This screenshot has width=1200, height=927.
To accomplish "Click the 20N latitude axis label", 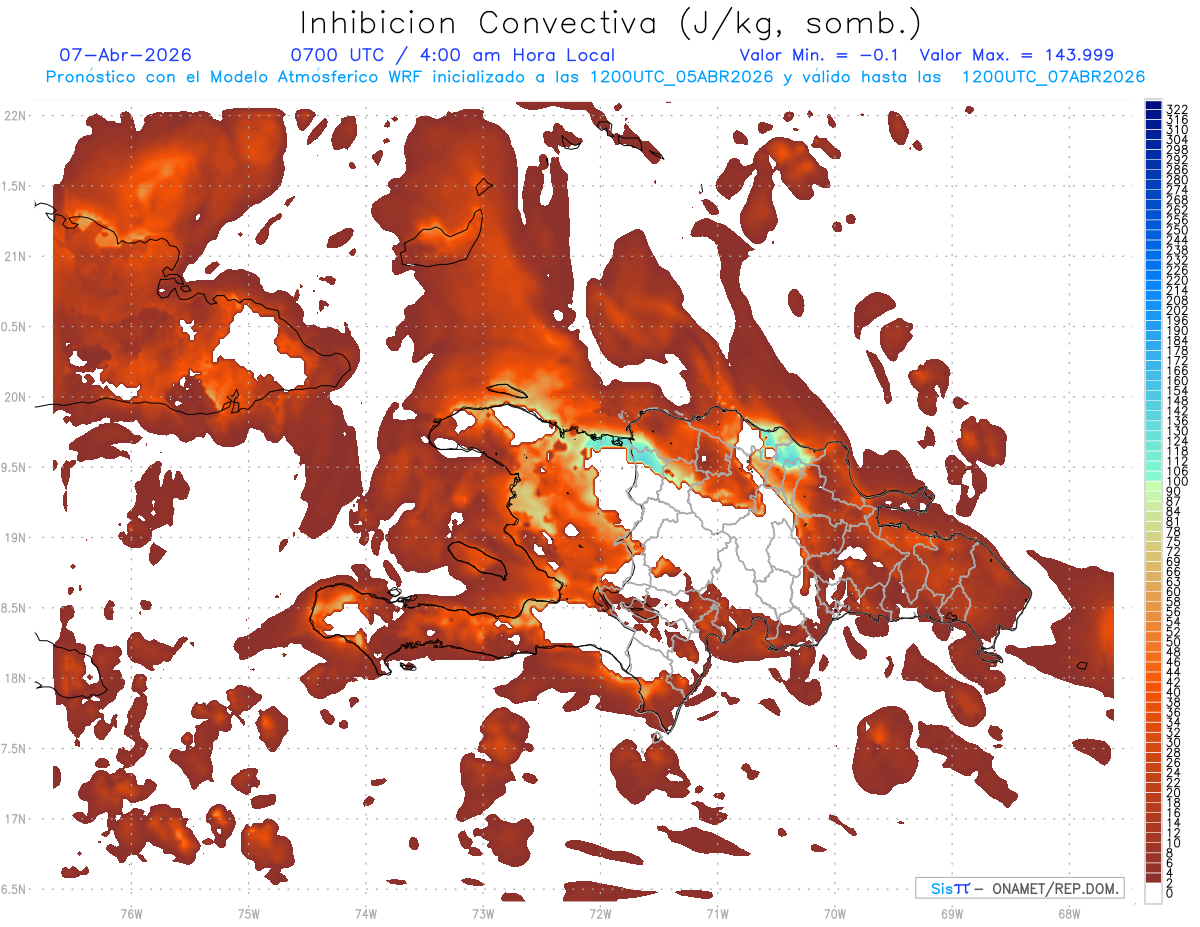I will 16,397.
